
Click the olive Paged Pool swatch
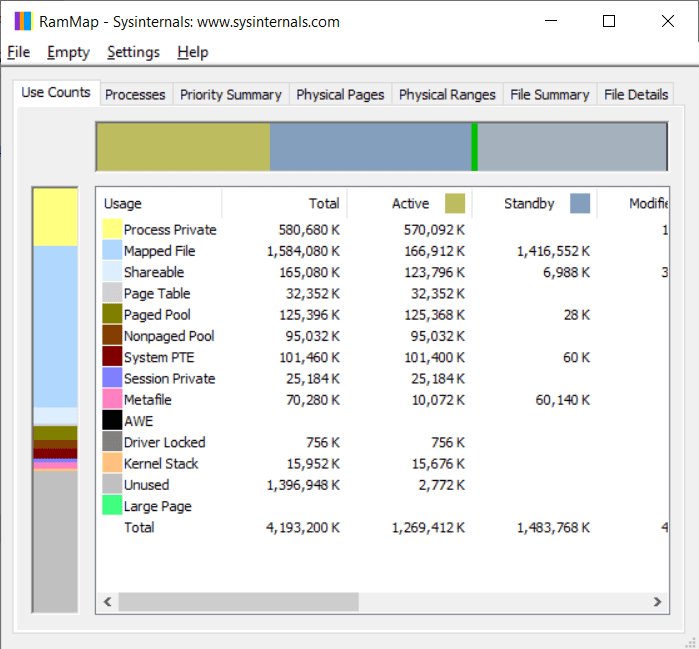click(x=112, y=314)
